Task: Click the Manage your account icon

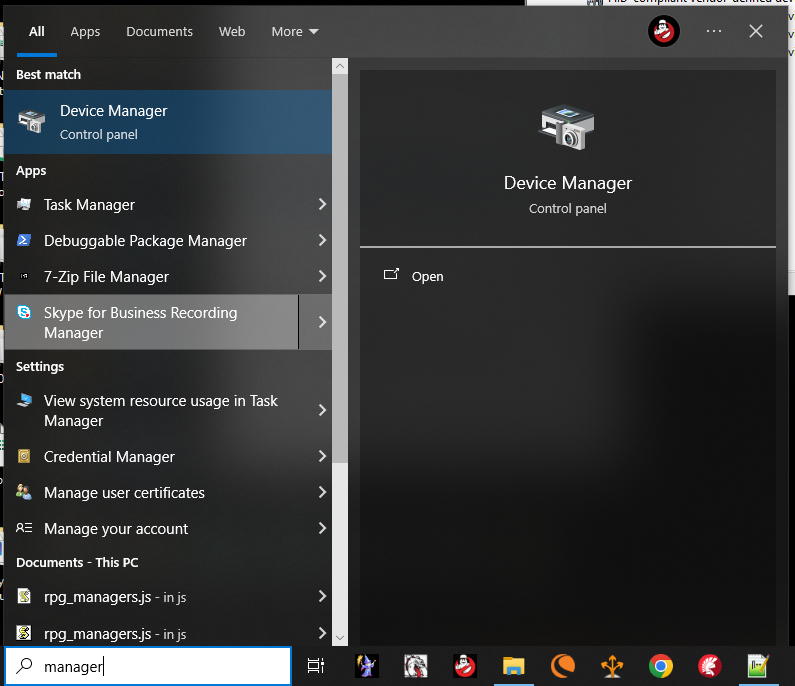Action: click(24, 528)
